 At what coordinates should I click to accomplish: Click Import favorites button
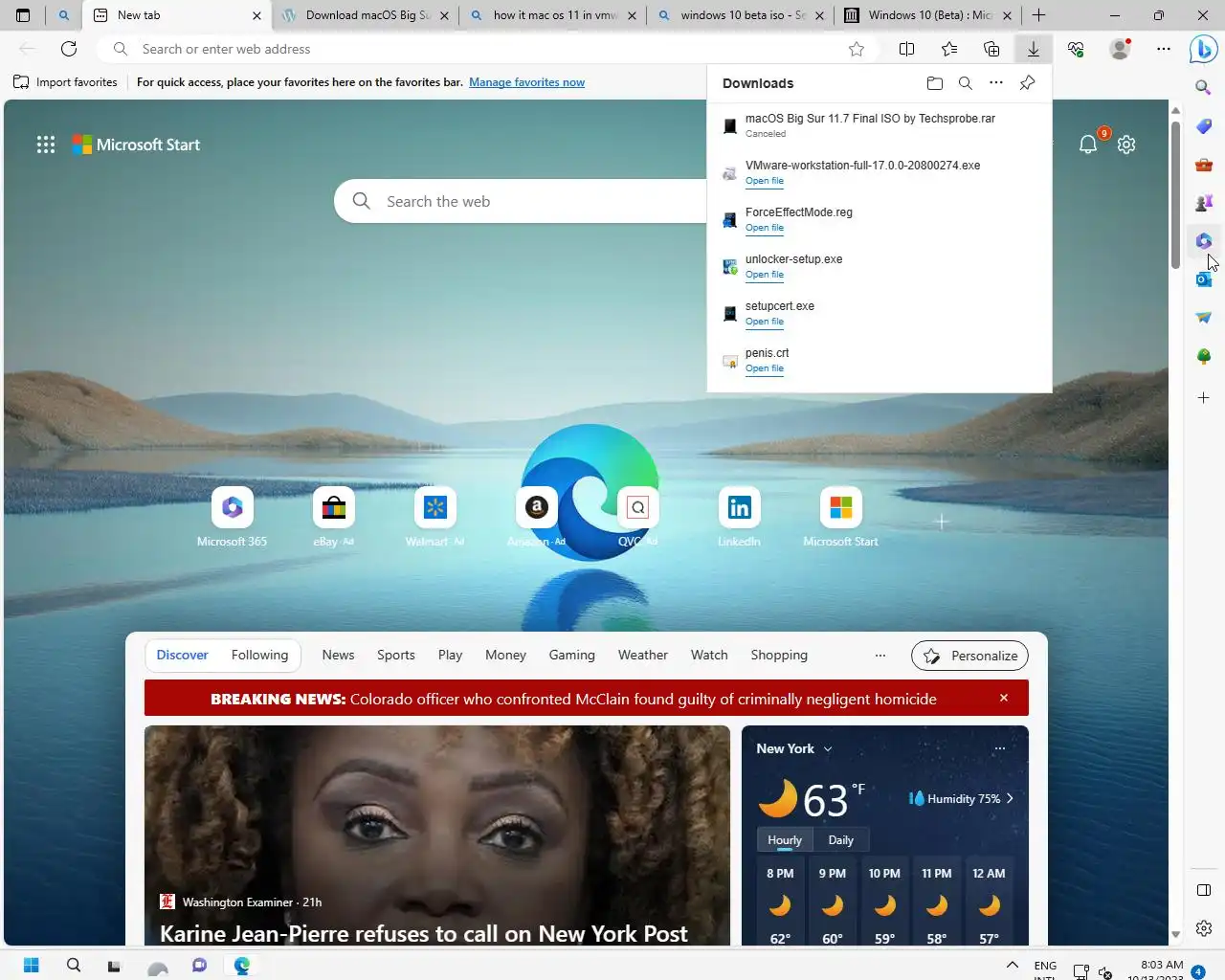pos(65,82)
